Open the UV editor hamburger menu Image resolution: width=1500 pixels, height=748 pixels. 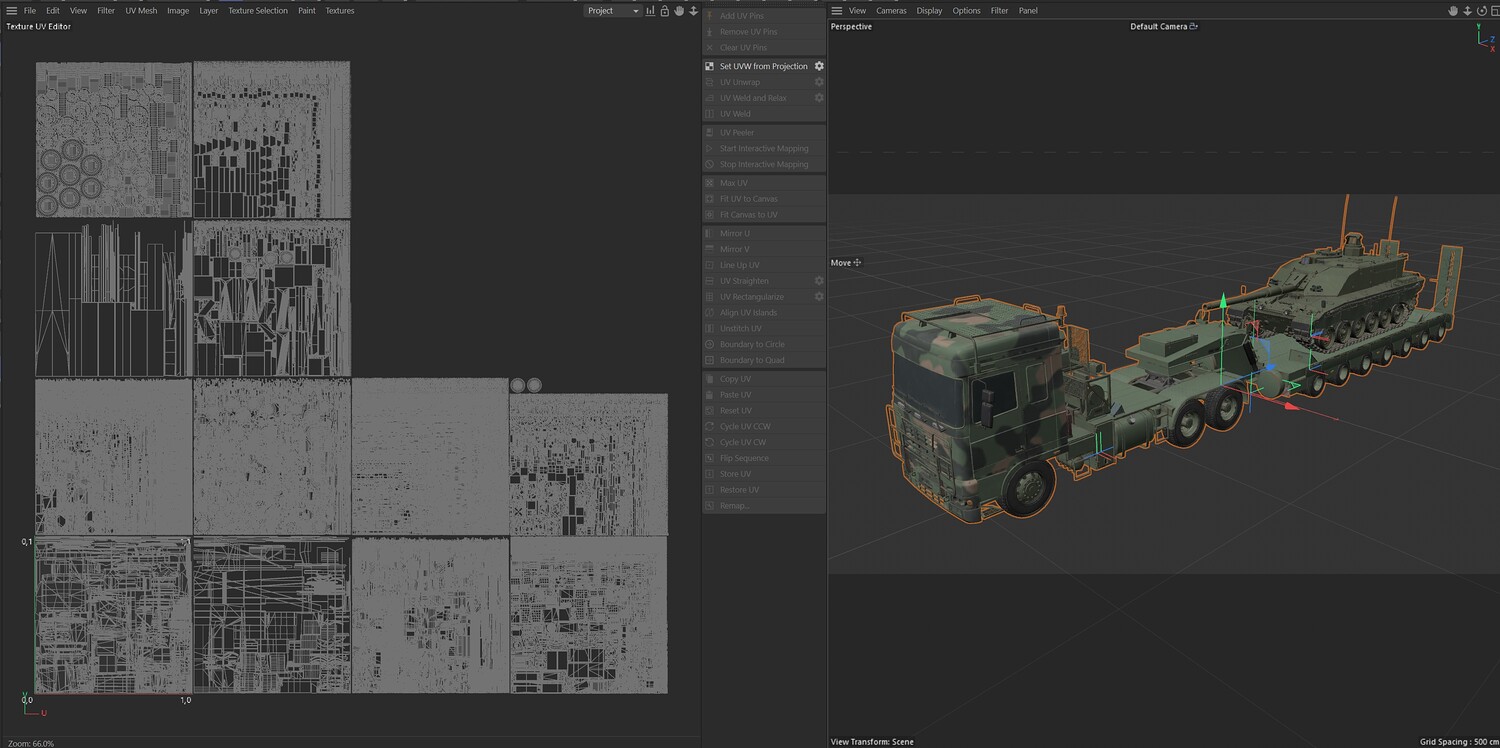pos(12,11)
